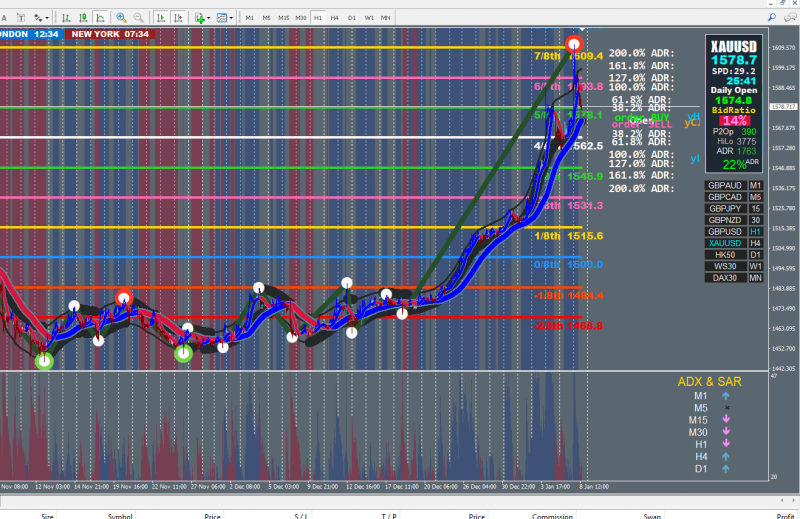The height and width of the screenshot is (519, 800).
Task: Switch chart to candlesticks mode
Action: click(x=83, y=18)
